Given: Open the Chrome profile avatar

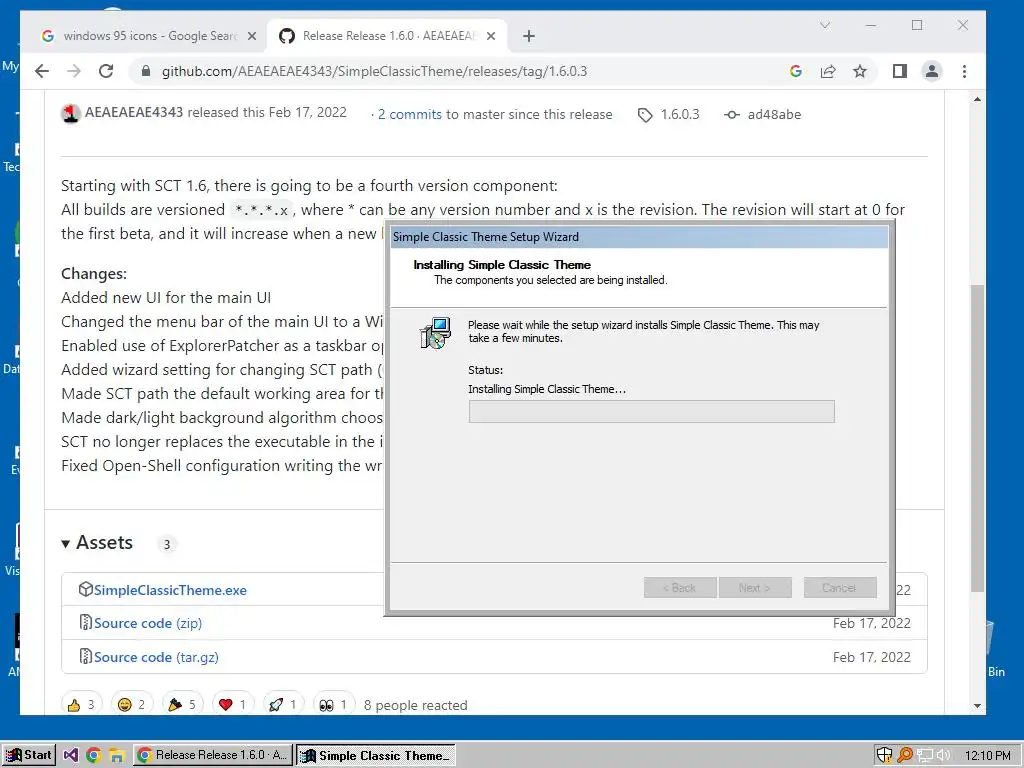Looking at the screenshot, I should point(932,71).
